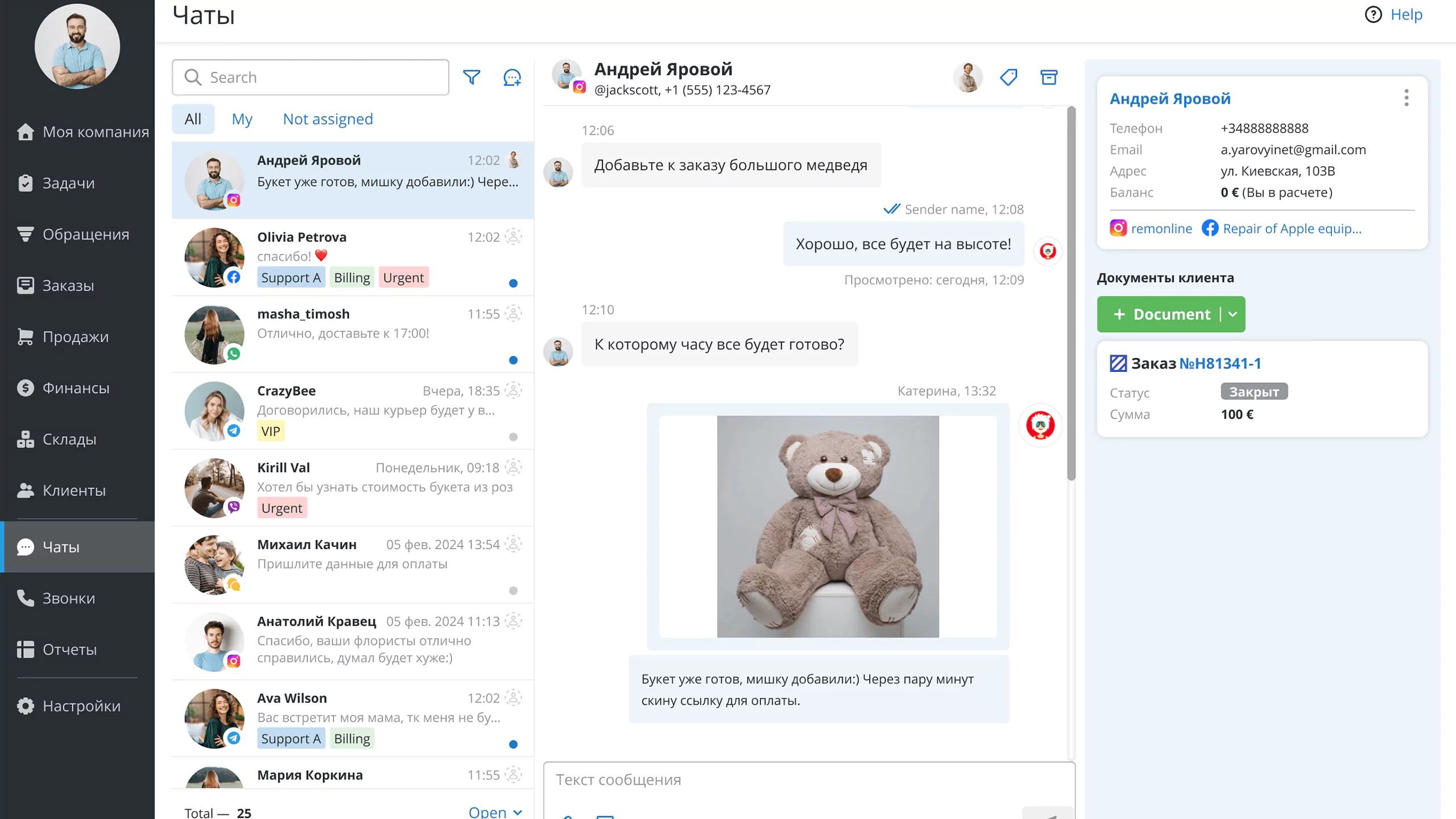Click the chat messages scrollbar

coord(1071,293)
